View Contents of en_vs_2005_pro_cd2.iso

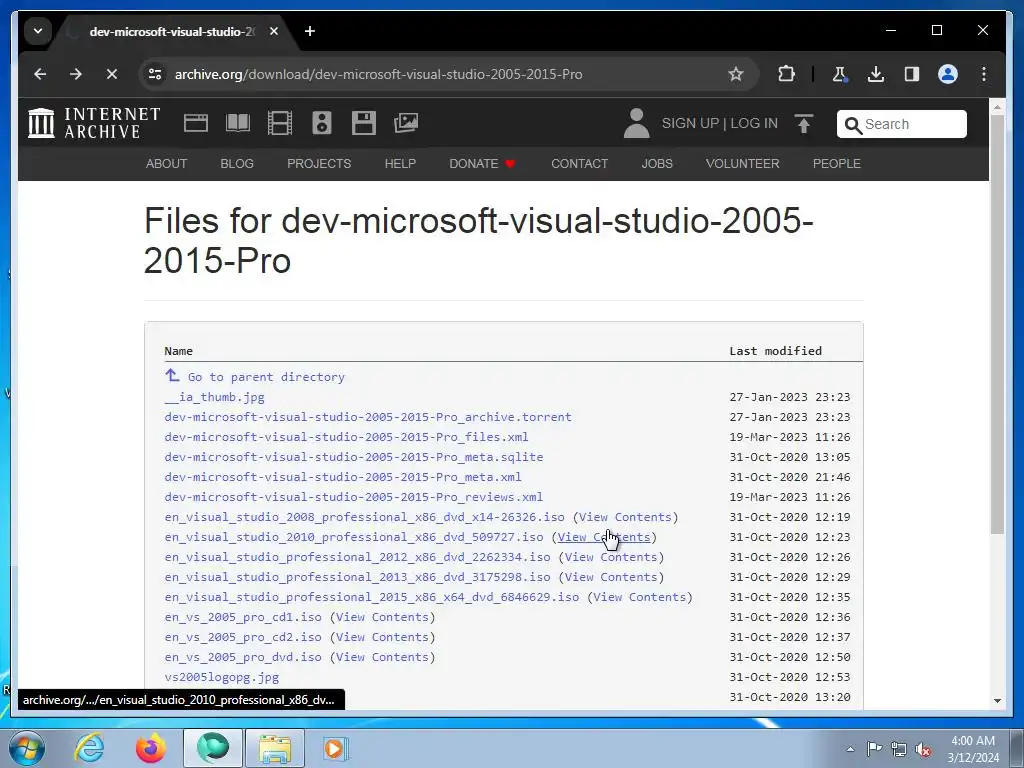pyautogui.click(x=382, y=637)
